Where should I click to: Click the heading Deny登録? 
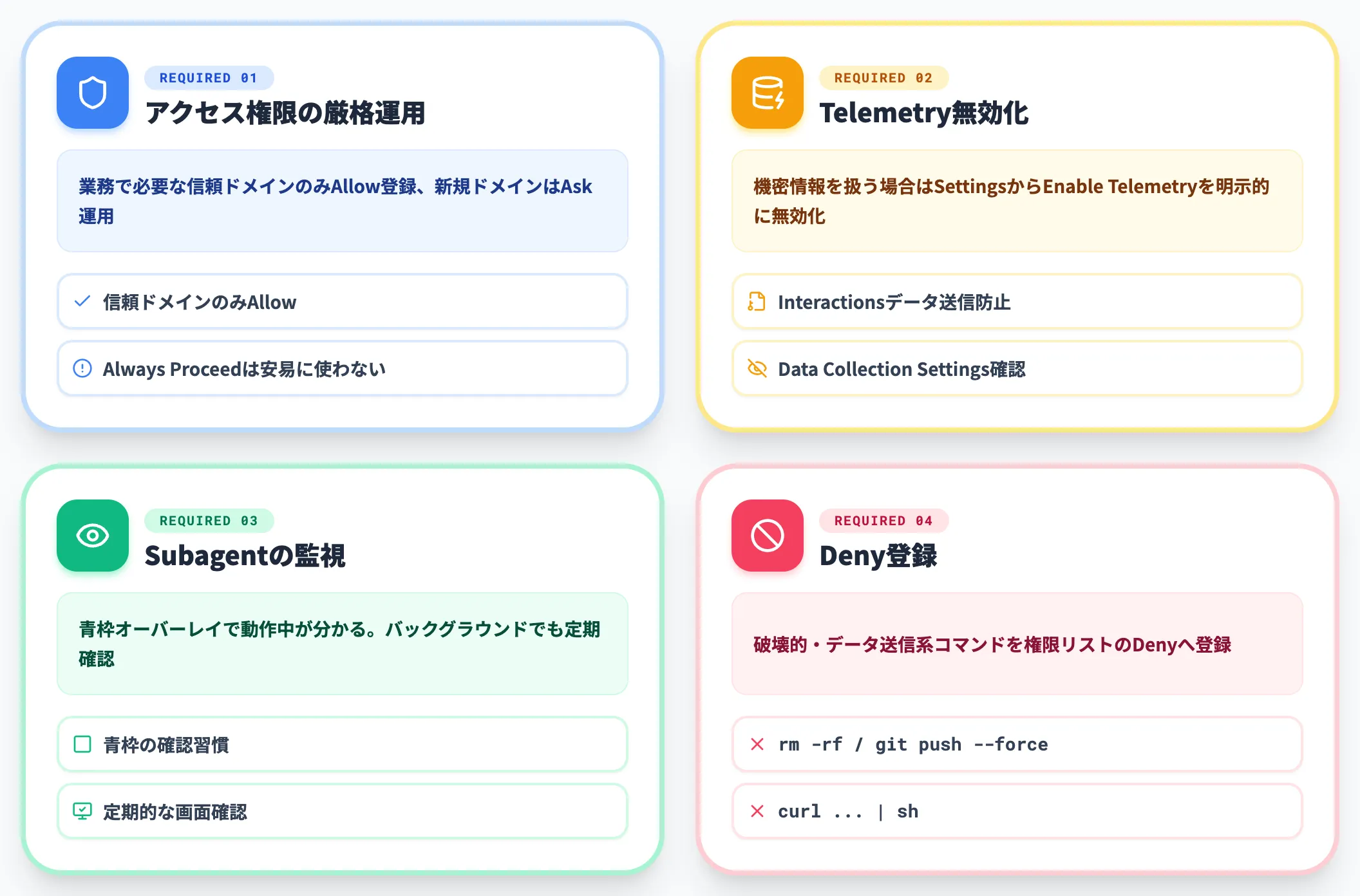coord(878,555)
